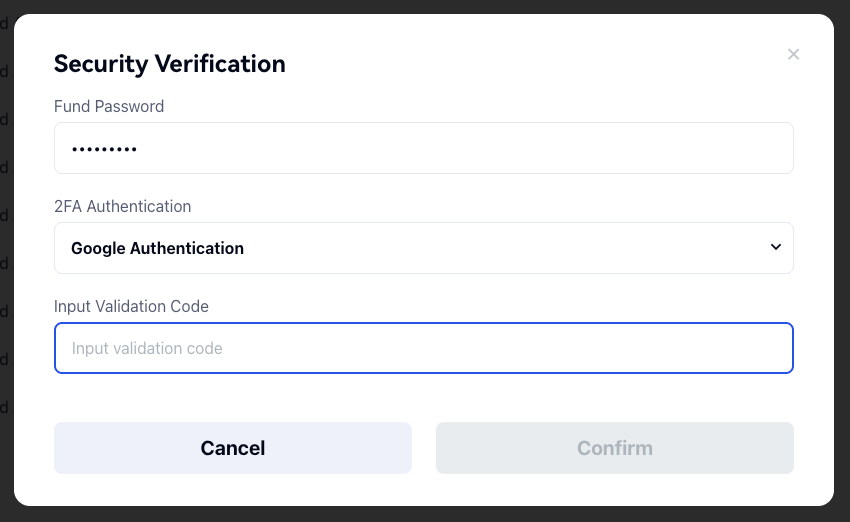Focus the Fund Password field
Viewport: 850px width, 522px height.
[x=423, y=148]
